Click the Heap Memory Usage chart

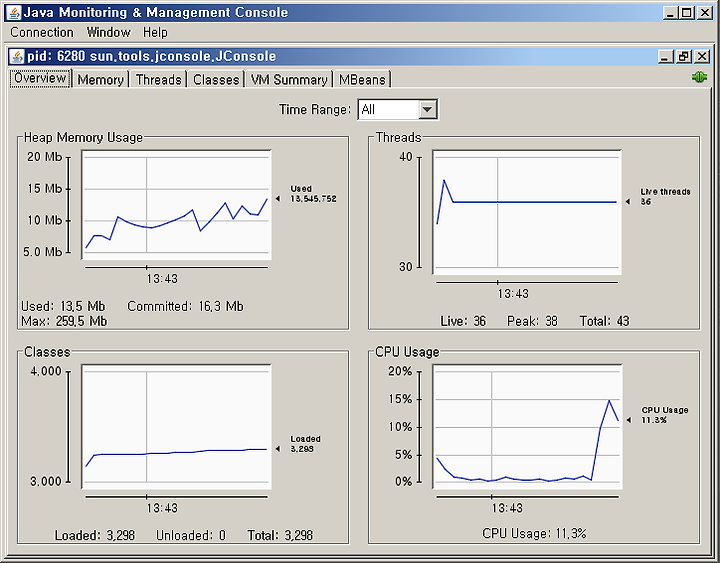tap(176, 205)
